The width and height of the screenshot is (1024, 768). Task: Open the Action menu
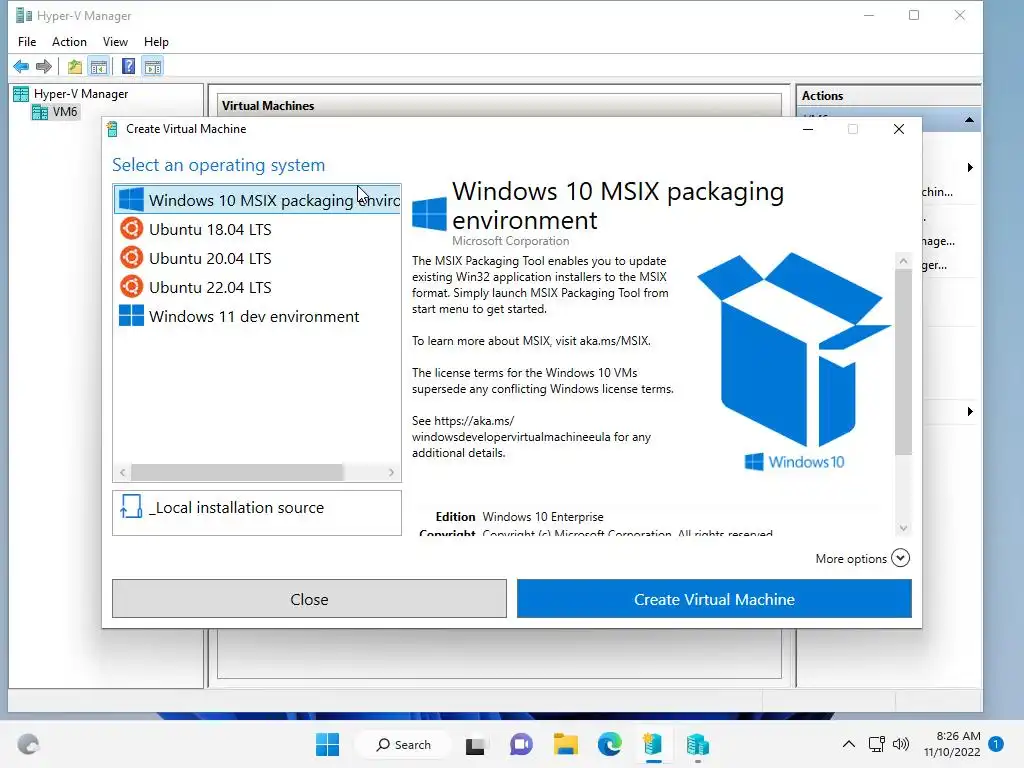click(69, 42)
